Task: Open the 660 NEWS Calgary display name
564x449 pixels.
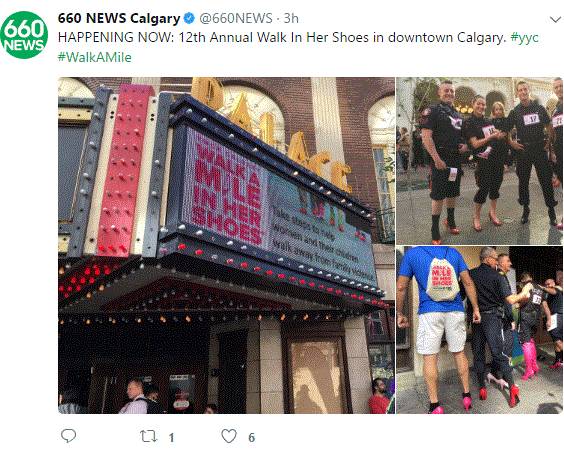Action: pos(119,18)
